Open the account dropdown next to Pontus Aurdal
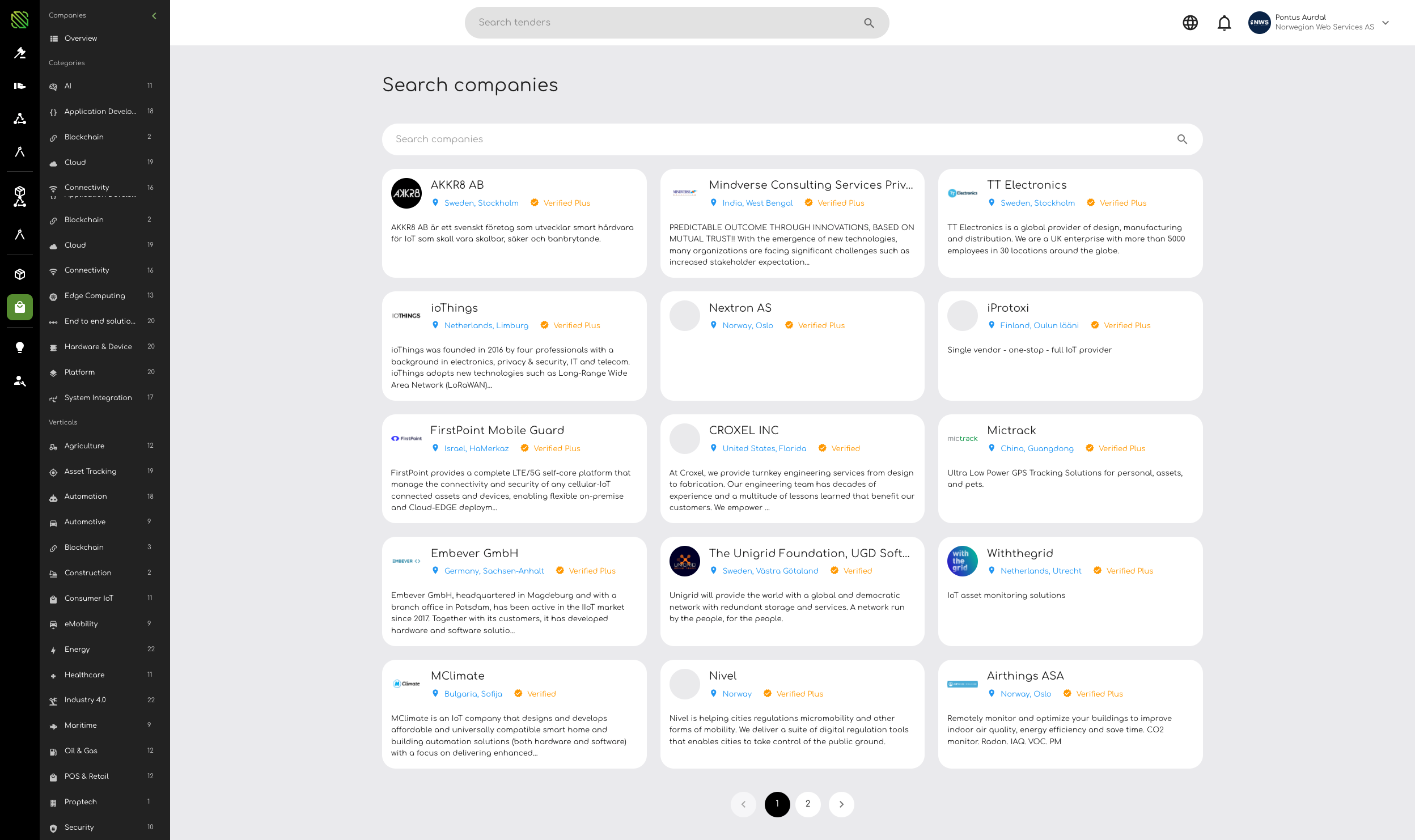 [x=1385, y=23]
